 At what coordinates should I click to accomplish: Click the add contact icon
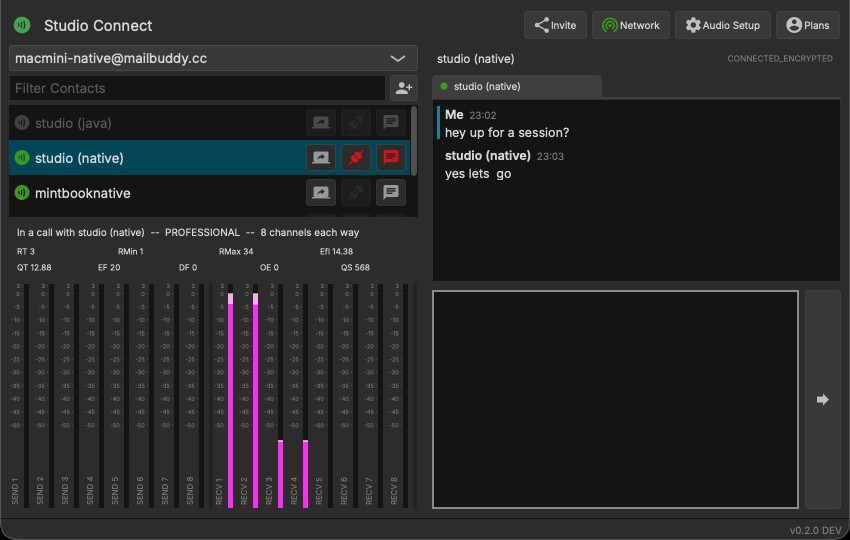coord(404,88)
